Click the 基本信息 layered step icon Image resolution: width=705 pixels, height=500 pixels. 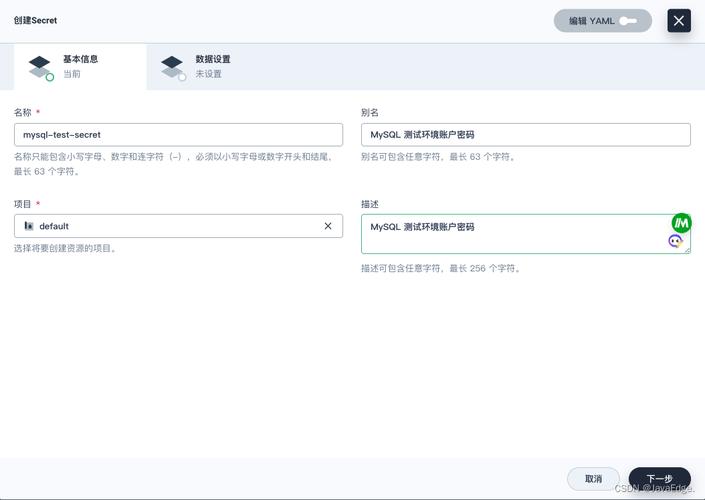(40, 68)
